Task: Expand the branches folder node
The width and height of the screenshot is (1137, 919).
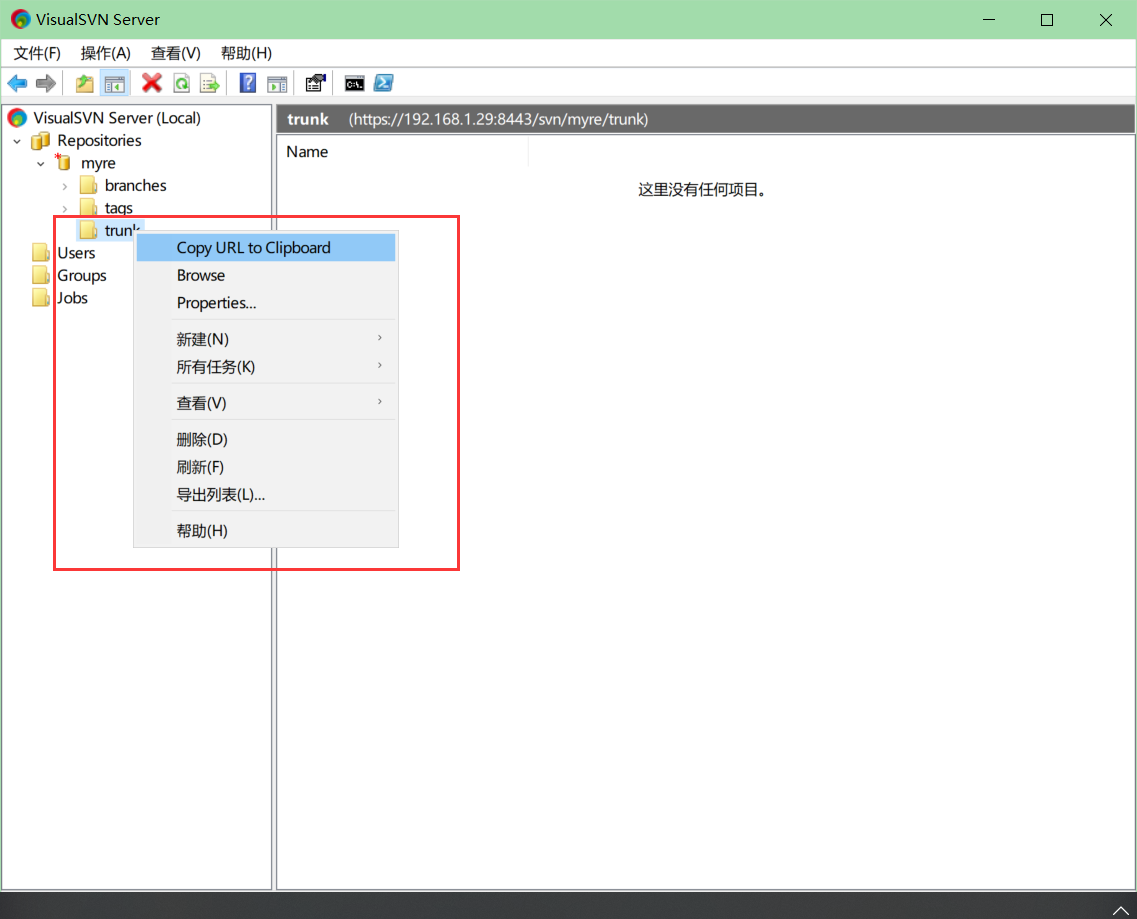Action: pos(65,186)
